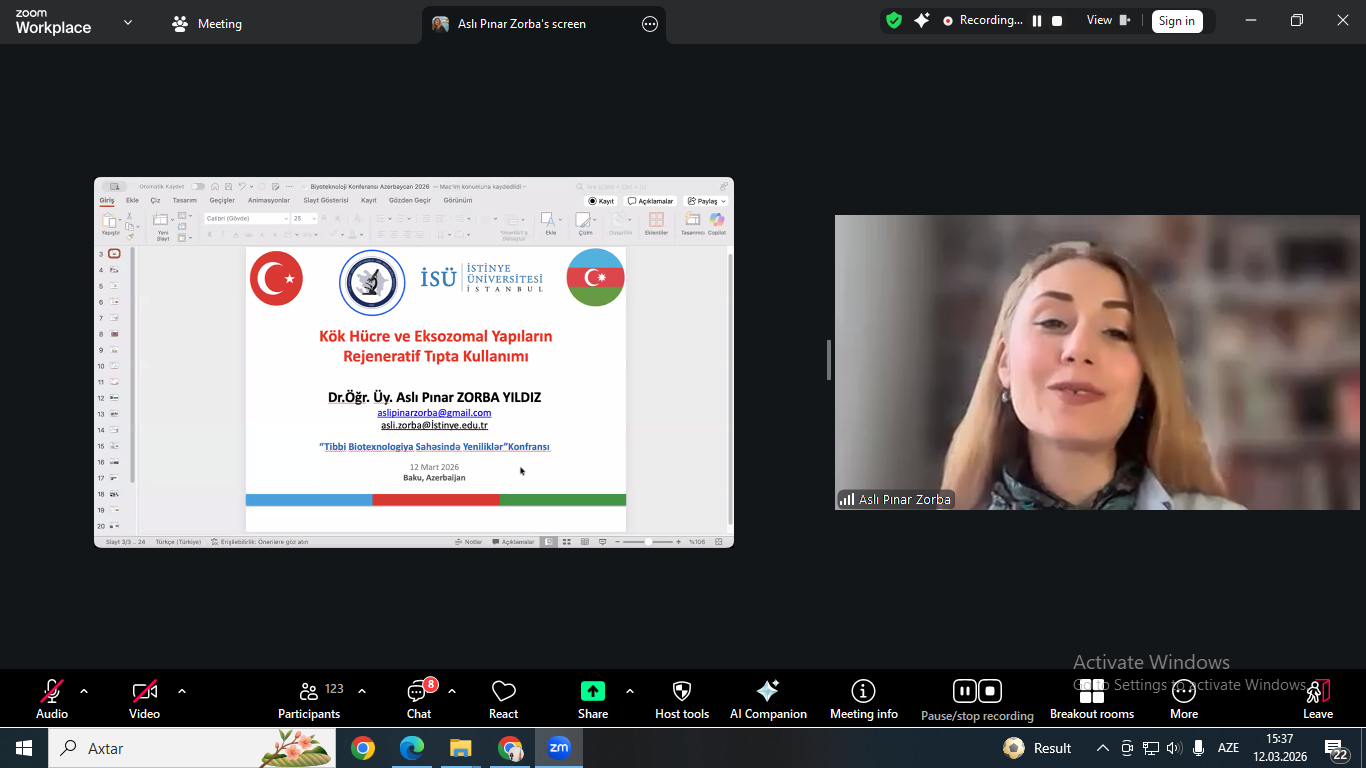
Task: Open Breakout rooms
Action: [x=1091, y=698]
